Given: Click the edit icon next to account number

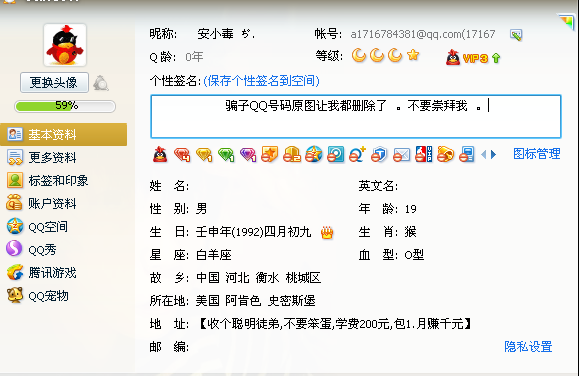Looking at the screenshot, I should click(x=516, y=35).
